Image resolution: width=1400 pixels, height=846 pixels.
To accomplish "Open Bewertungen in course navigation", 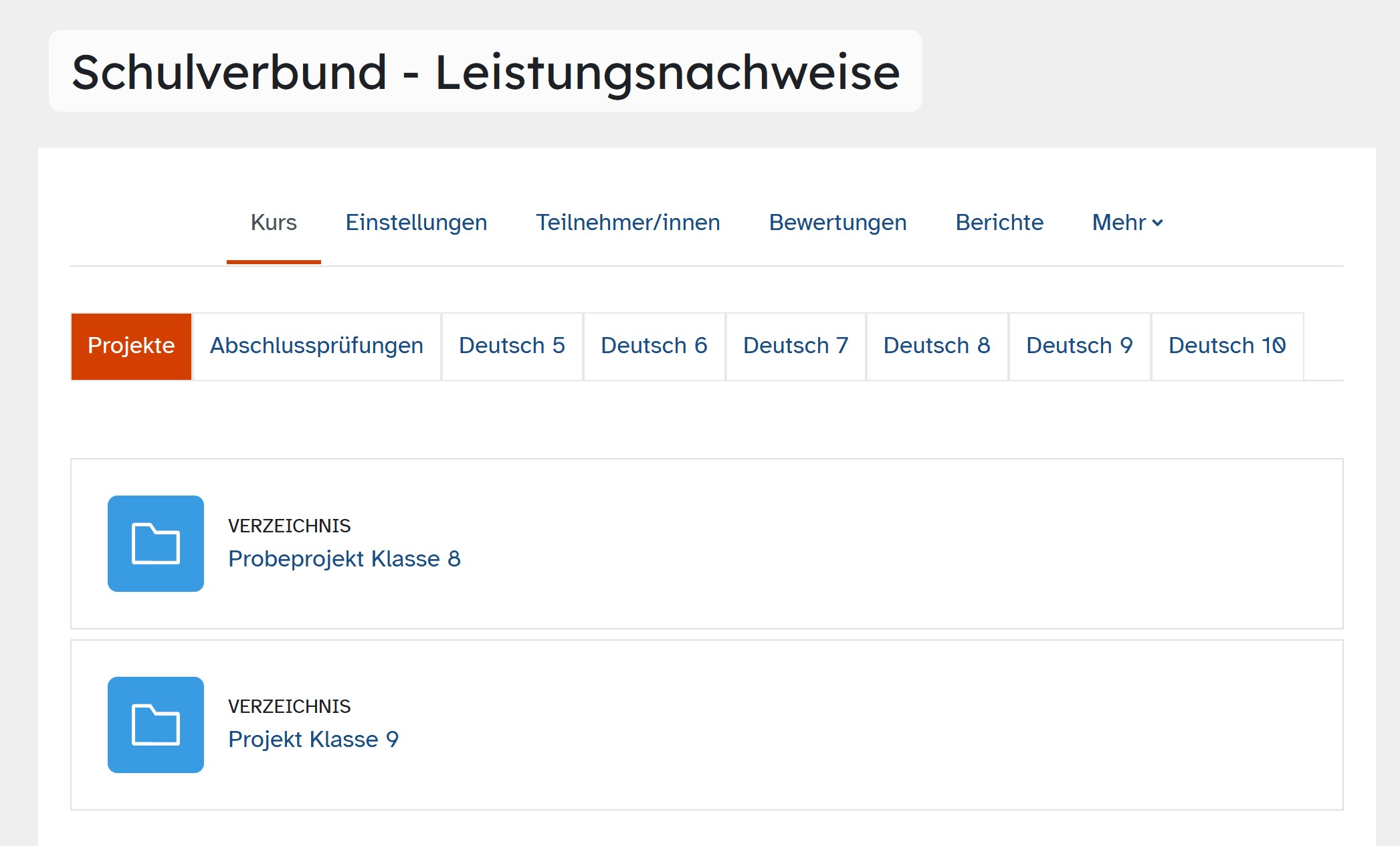I will point(837,223).
